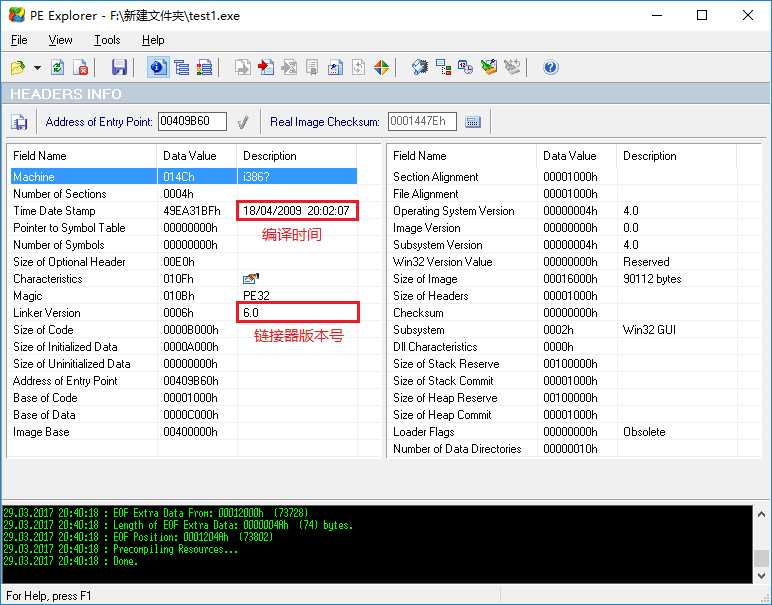Select the Loader Flags row

(x=564, y=432)
